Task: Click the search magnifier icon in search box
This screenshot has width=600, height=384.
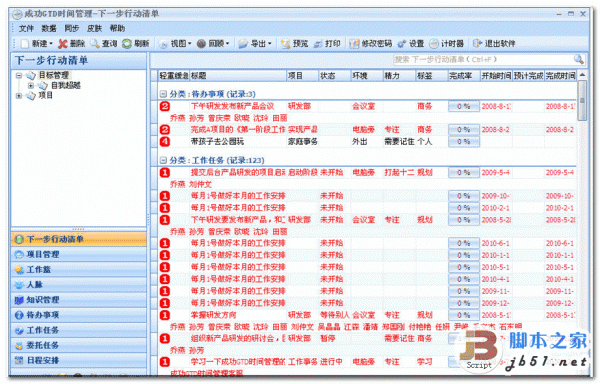Action: 578,59
